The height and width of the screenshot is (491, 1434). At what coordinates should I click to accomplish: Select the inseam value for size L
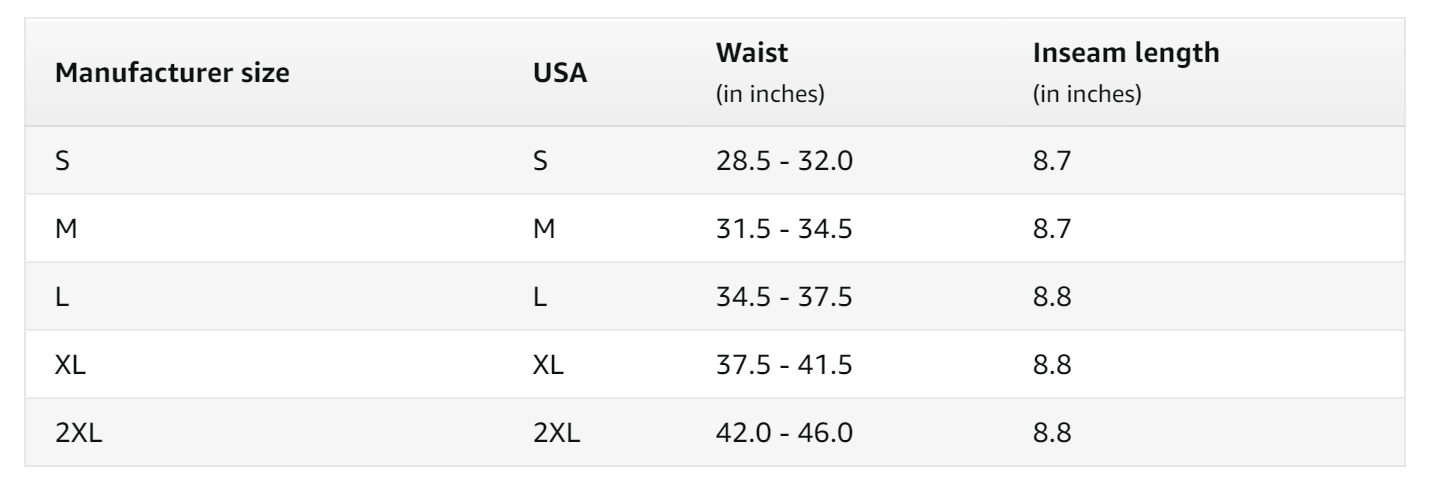1051,297
